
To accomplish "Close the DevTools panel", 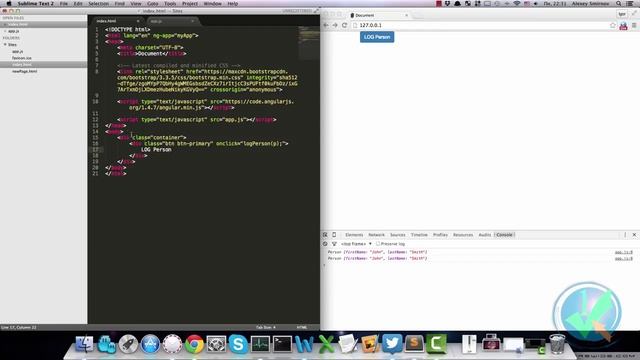I will point(634,235).
